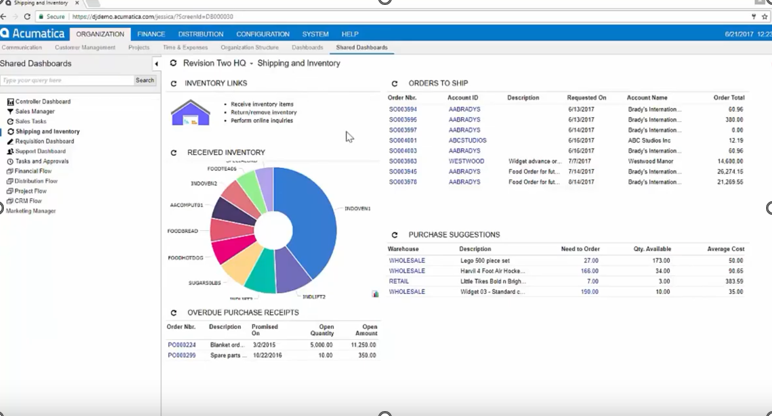The height and width of the screenshot is (416, 772).
Task: Open the Organization menu
Action: tap(100, 34)
